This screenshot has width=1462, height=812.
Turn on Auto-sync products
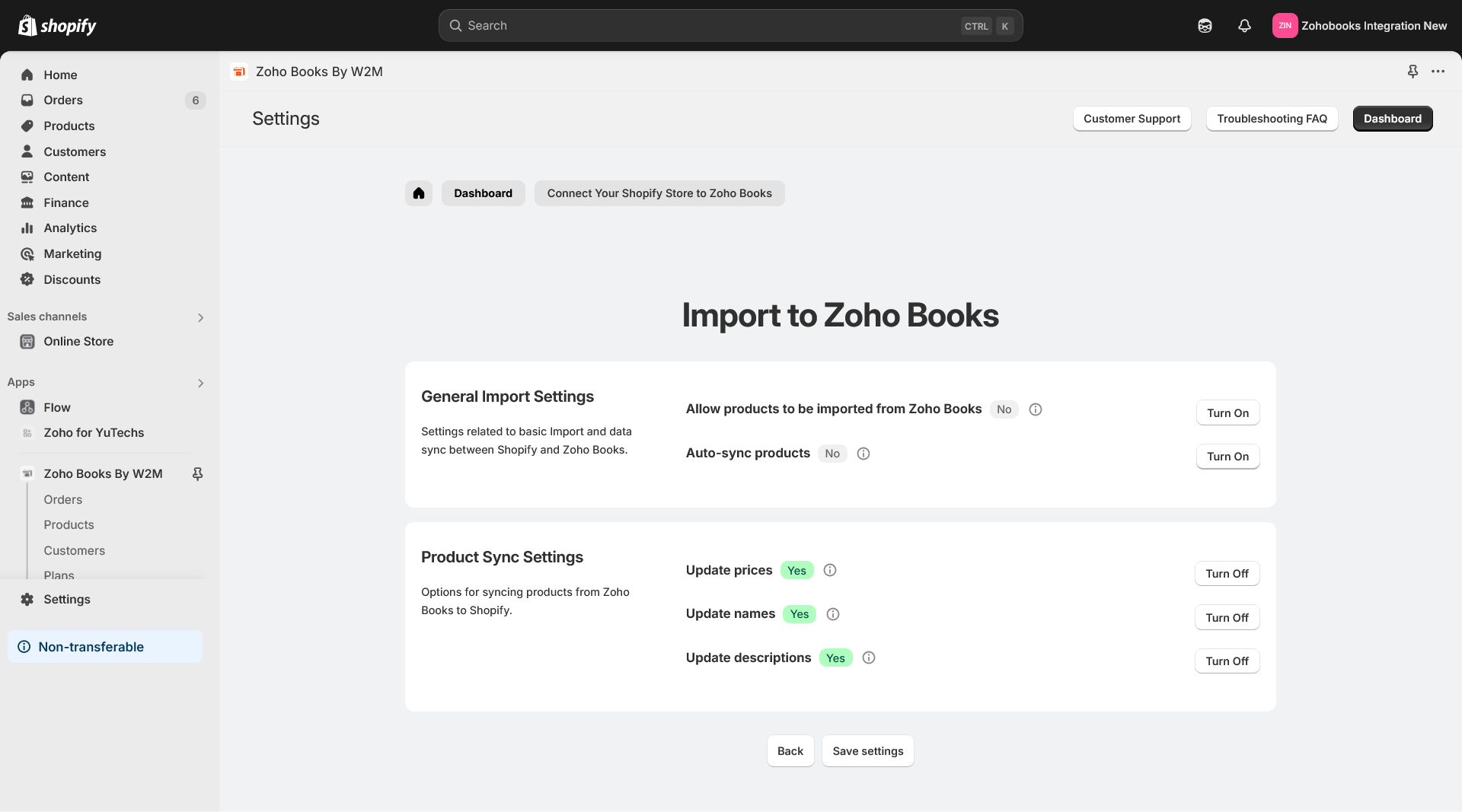click(x=1227, y=457)
